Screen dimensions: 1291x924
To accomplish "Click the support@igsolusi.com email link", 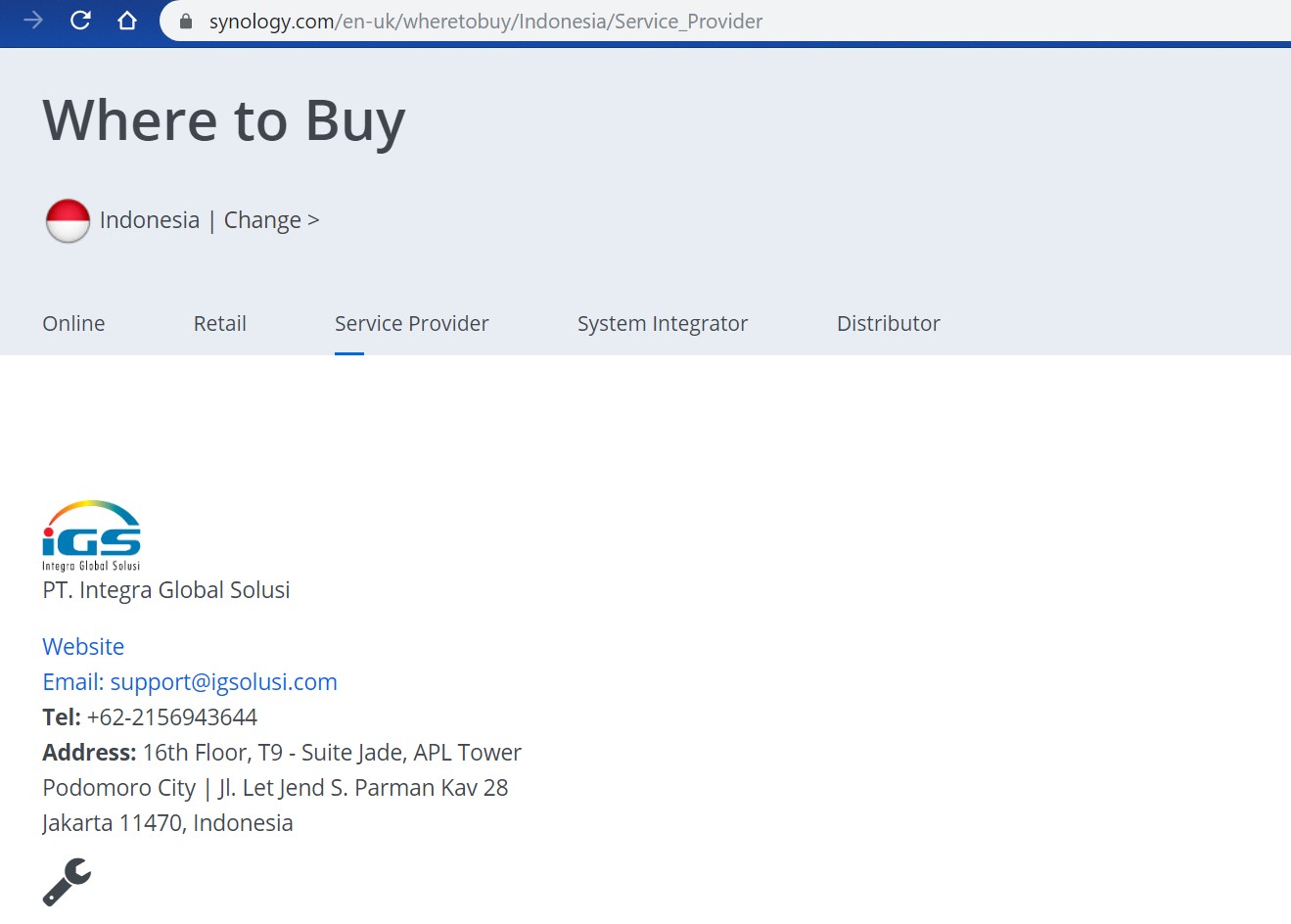I will (224, 681).
